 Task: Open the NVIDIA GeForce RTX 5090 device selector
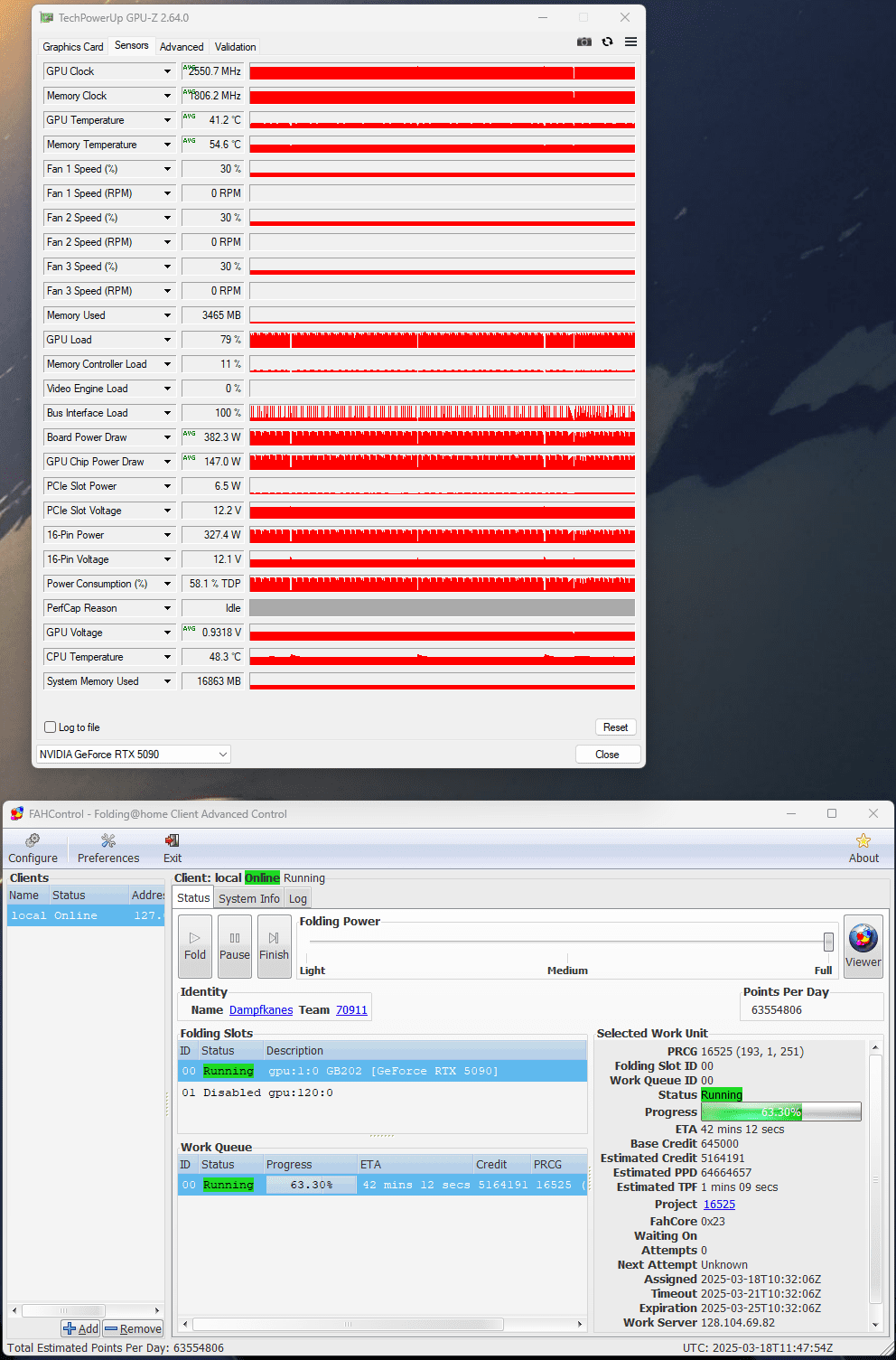134,754
